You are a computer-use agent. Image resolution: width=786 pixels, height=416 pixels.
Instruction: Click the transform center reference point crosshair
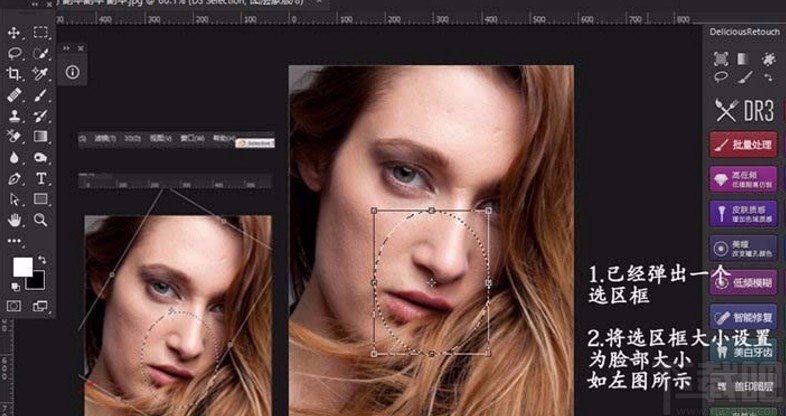tap(431, 283)
